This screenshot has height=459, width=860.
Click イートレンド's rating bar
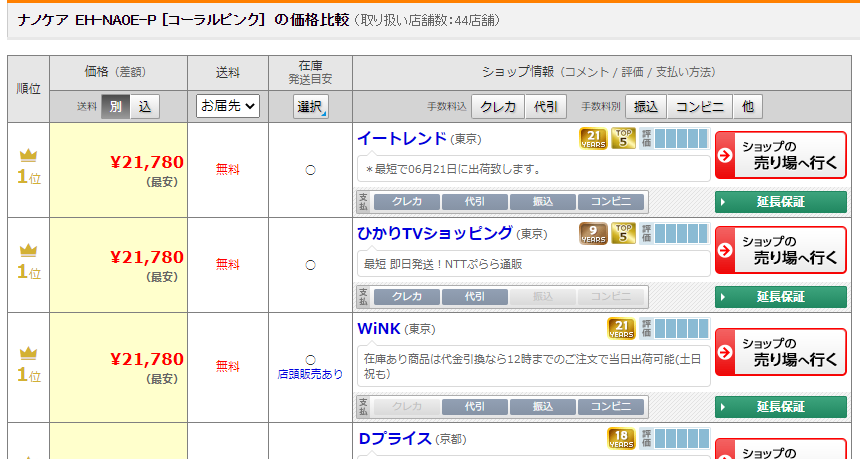click(x=675, y=138)
